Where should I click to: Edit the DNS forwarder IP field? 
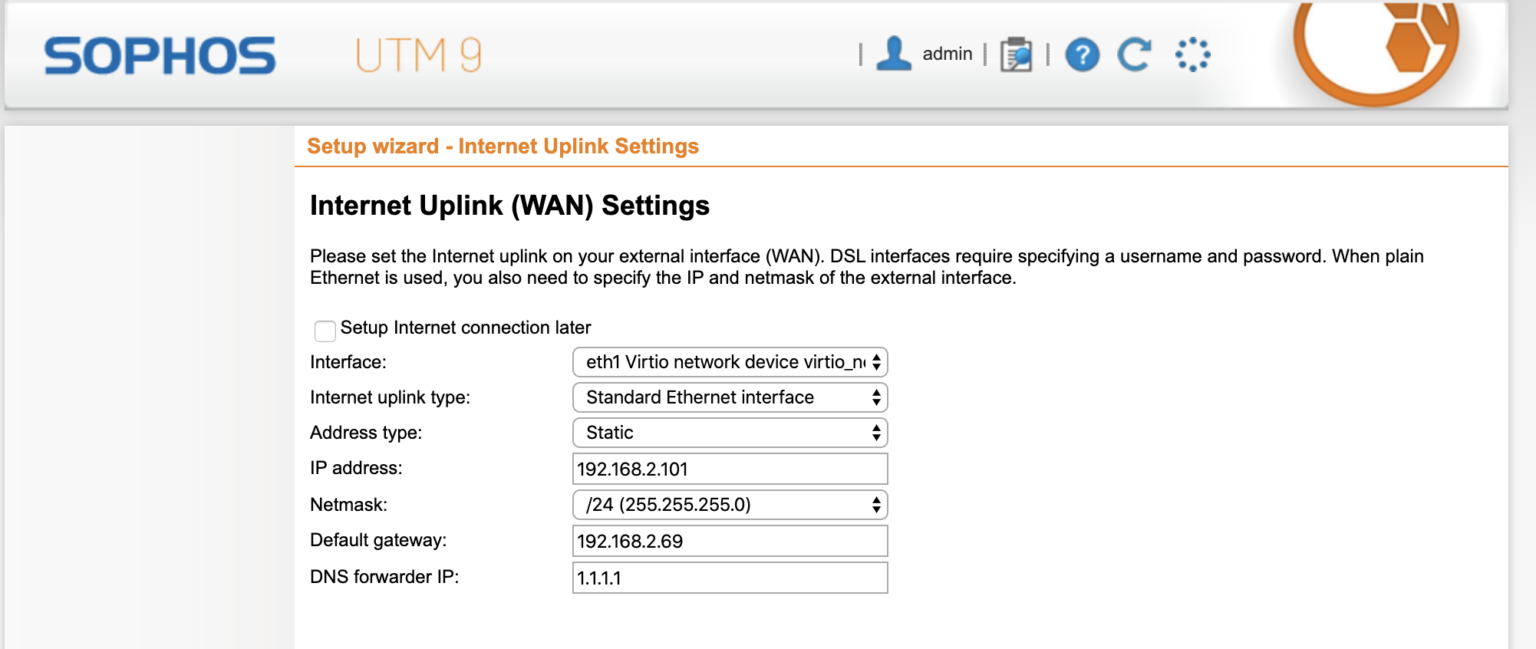(x=729, y=577)
